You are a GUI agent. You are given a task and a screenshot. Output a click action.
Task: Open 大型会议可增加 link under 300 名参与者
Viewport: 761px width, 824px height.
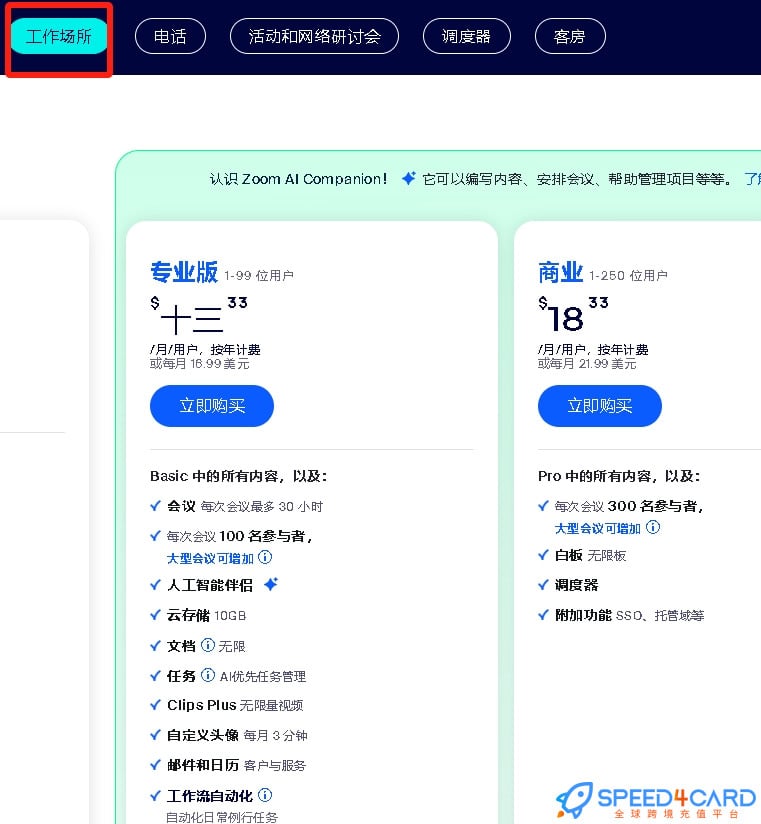598,528
